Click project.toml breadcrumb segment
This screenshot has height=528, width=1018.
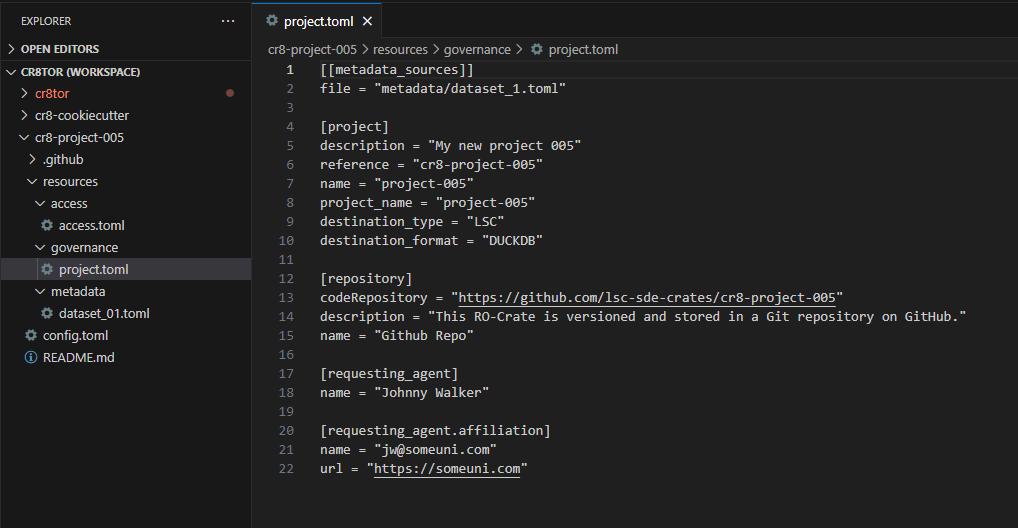[x=583, y=49]
